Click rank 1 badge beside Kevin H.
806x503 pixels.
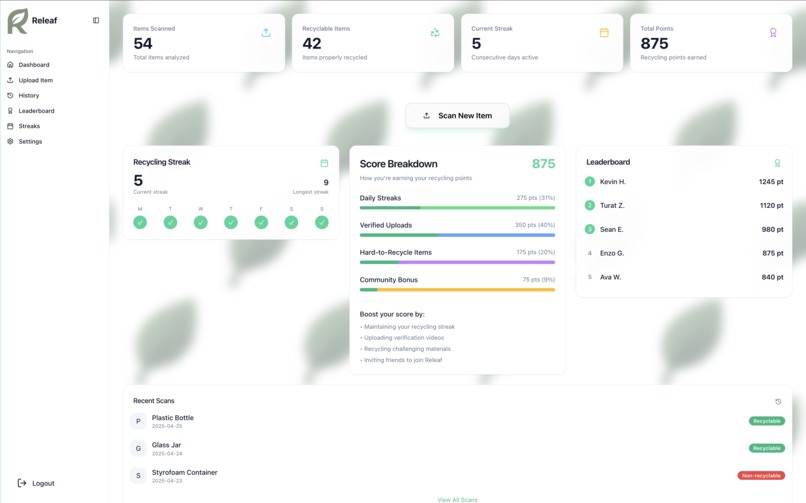coord(590,181)
